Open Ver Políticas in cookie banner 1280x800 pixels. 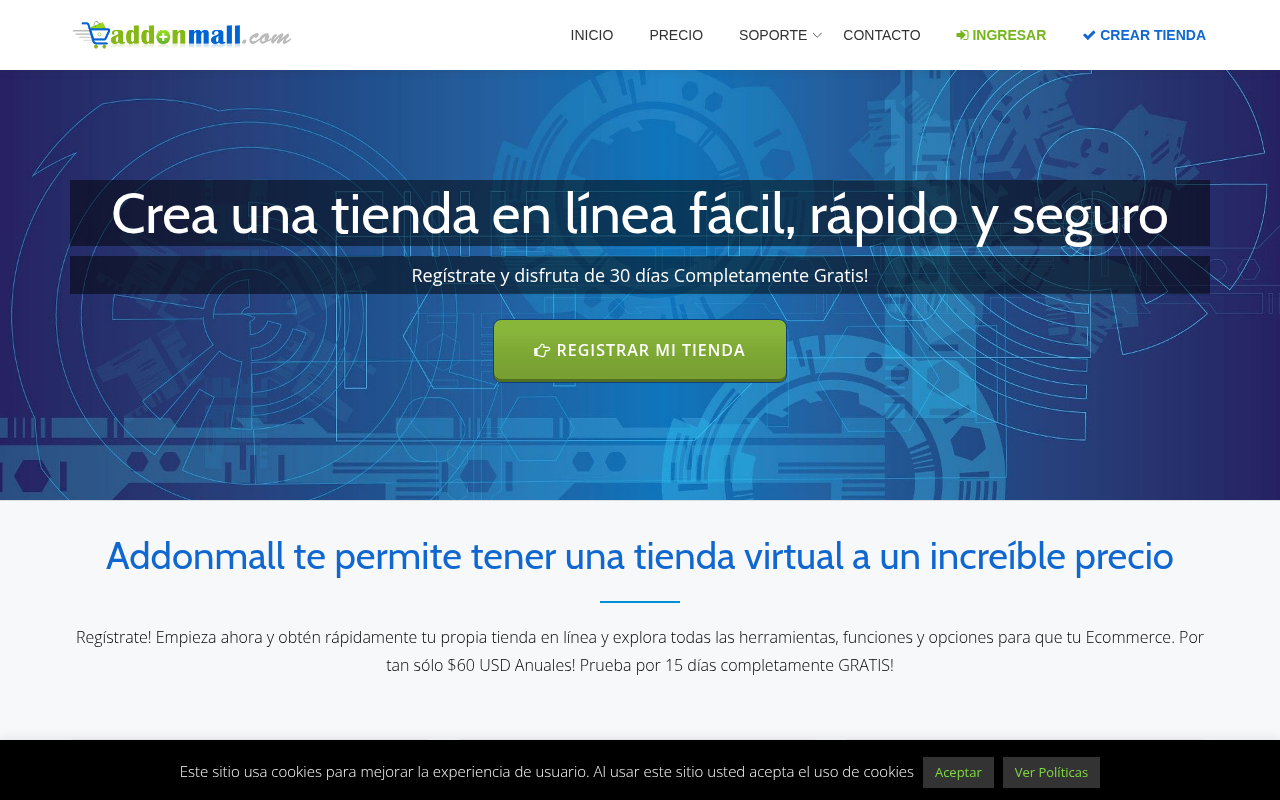click(x=1051, y=772)
